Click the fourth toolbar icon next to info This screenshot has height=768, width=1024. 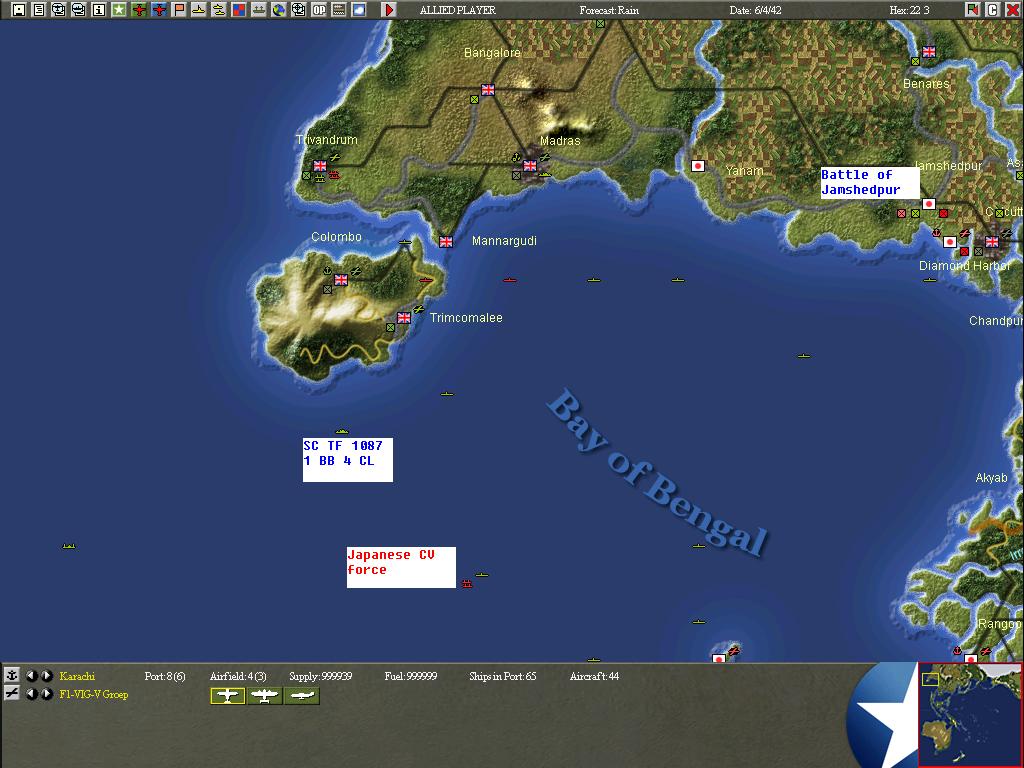79,10
